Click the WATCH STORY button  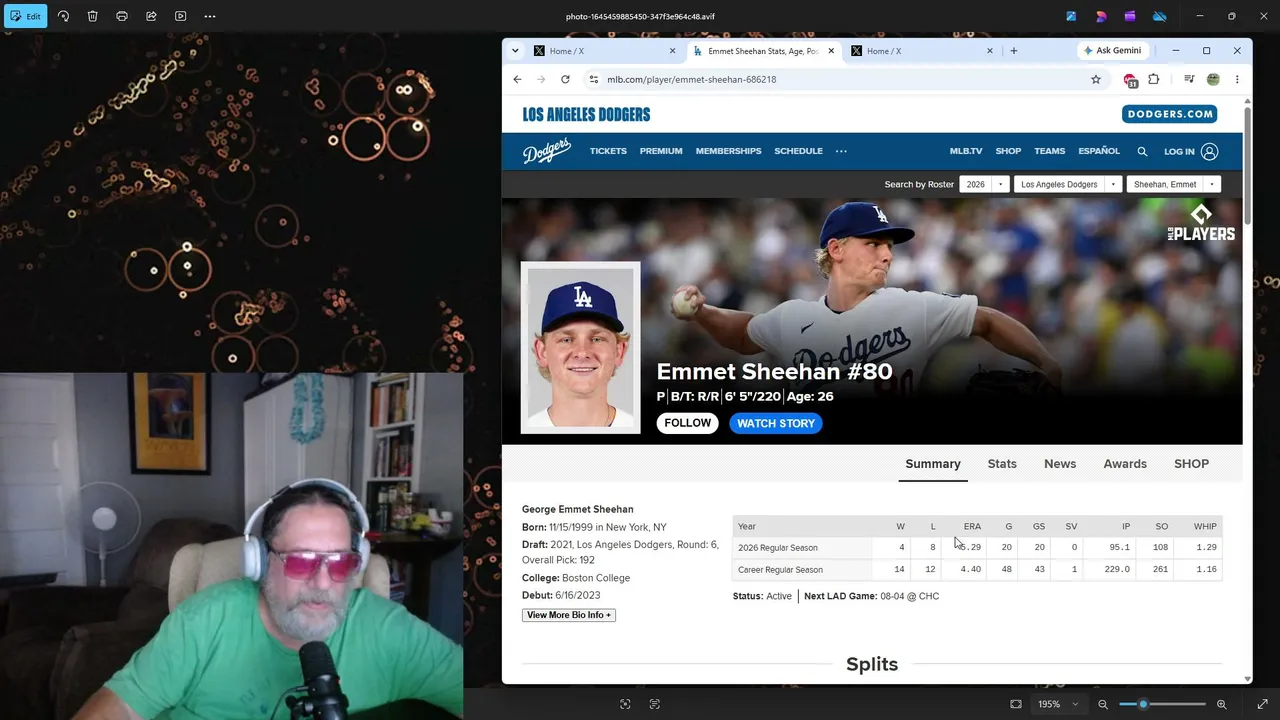pos(776,423)
